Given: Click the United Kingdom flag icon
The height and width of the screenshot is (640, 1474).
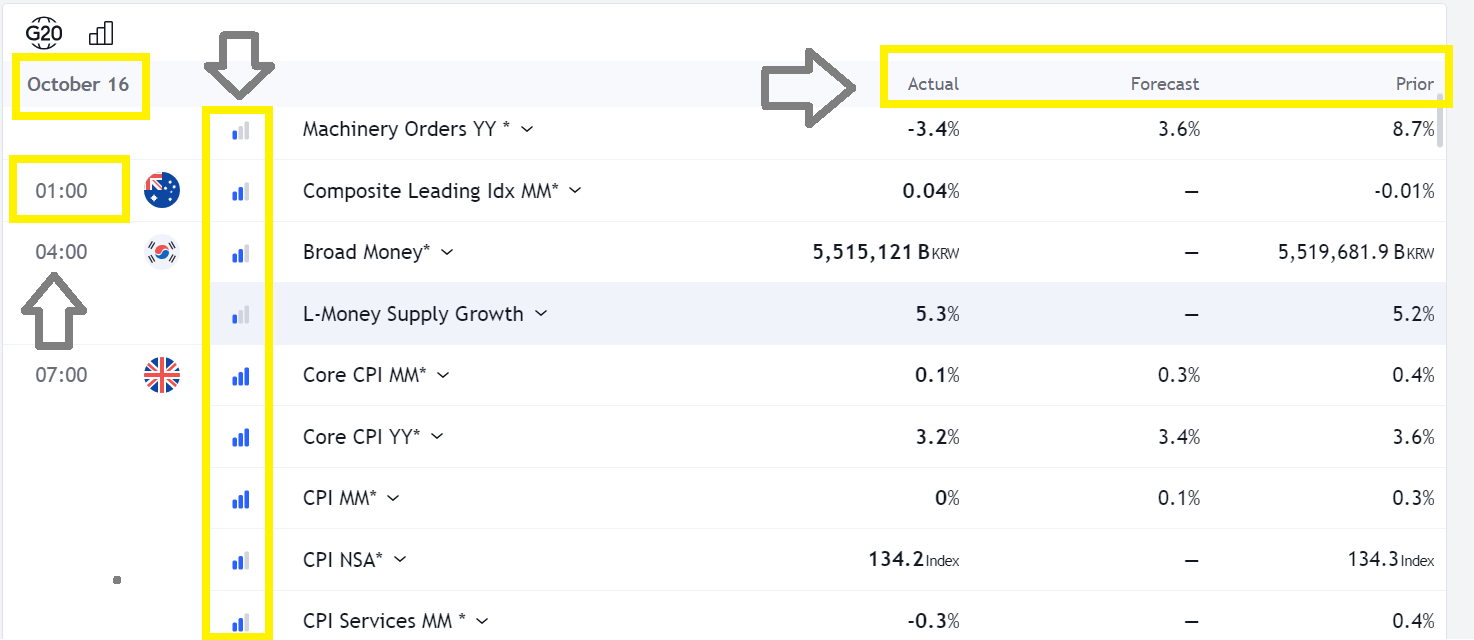Looking at the screenshot, I should [162, 375].
